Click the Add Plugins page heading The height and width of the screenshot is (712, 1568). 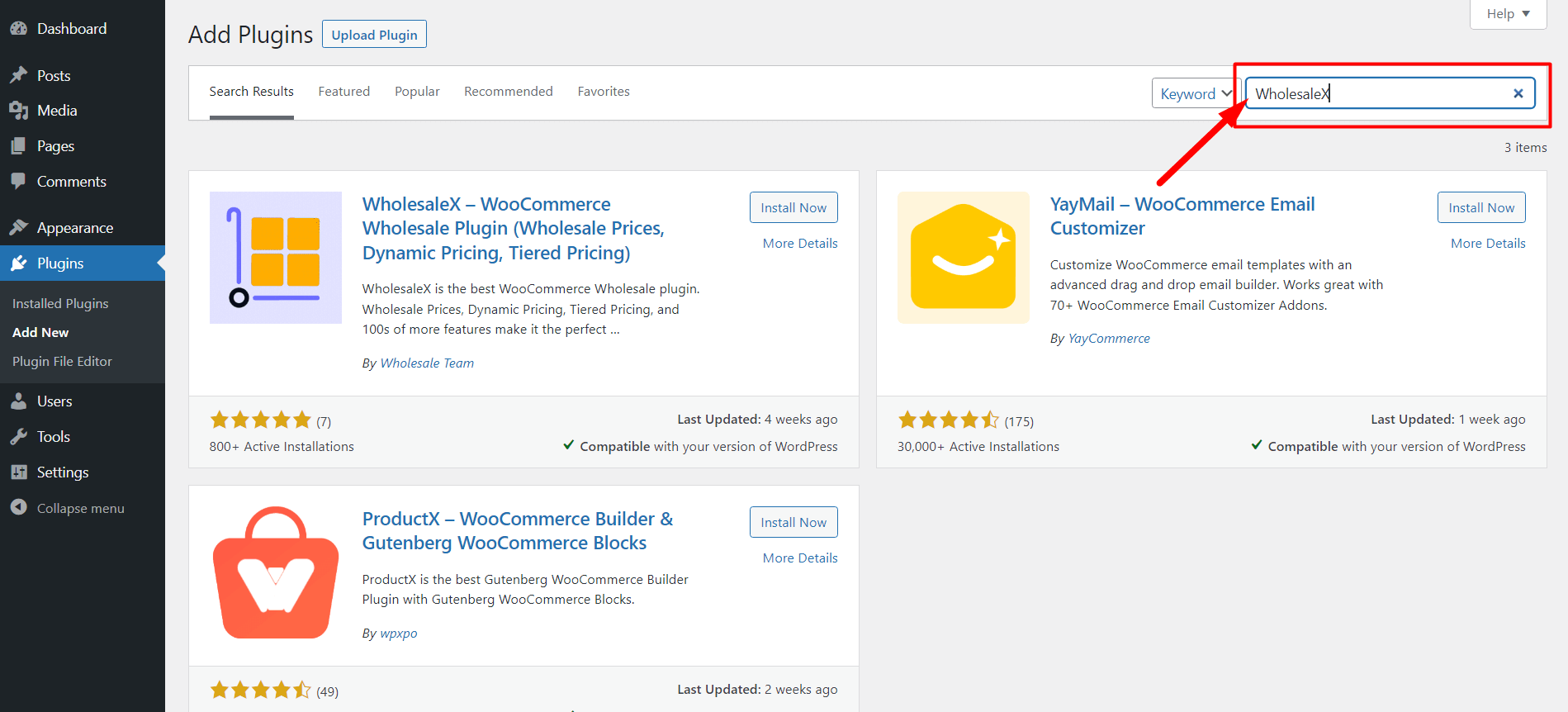tap(251, 34)
